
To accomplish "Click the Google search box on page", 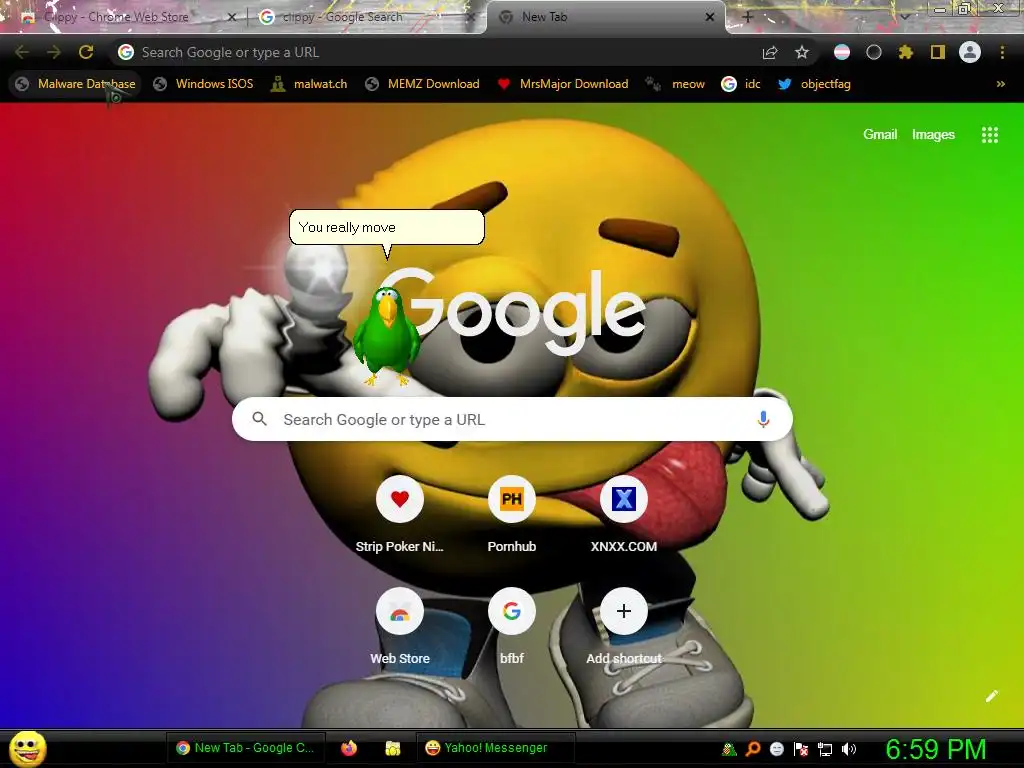I will point(512,419).
